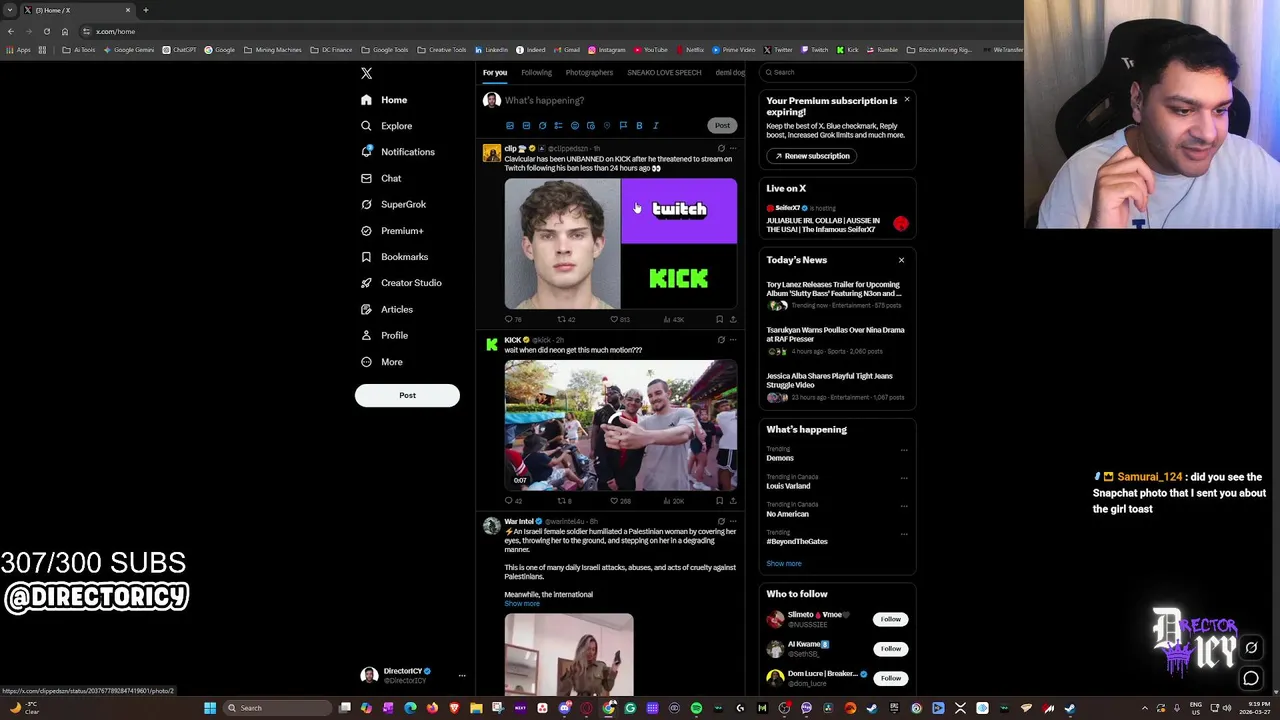Share the KICK post

pos(733,501)
